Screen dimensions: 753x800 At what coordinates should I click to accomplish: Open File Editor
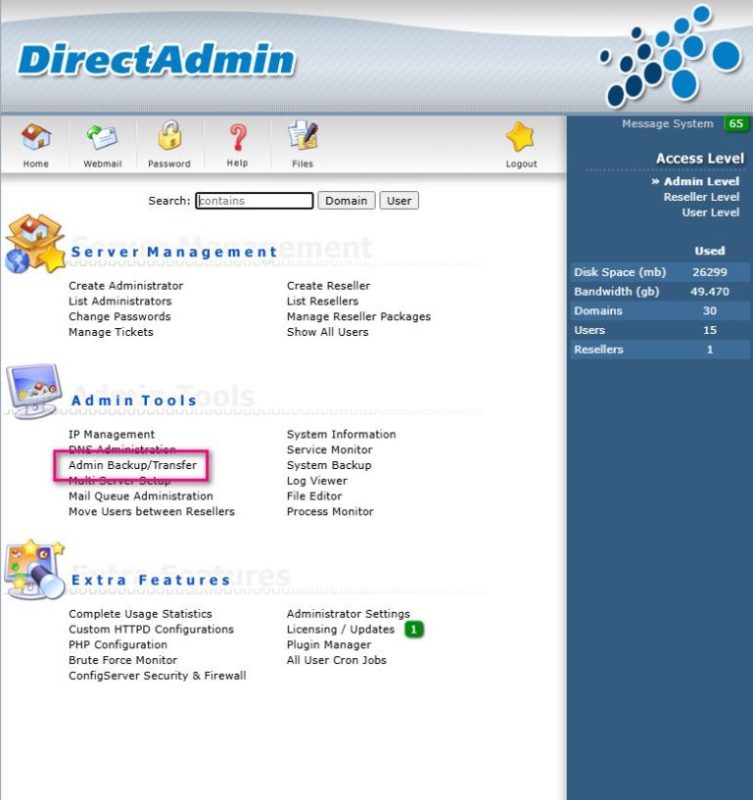pos(314,496)
